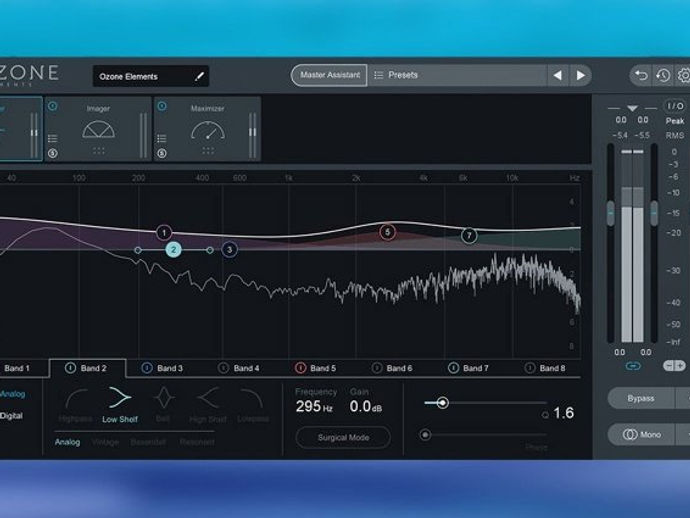690x518 pixels.
Task: Select EQ node 2 on the curve
Action: click(173, 250)
